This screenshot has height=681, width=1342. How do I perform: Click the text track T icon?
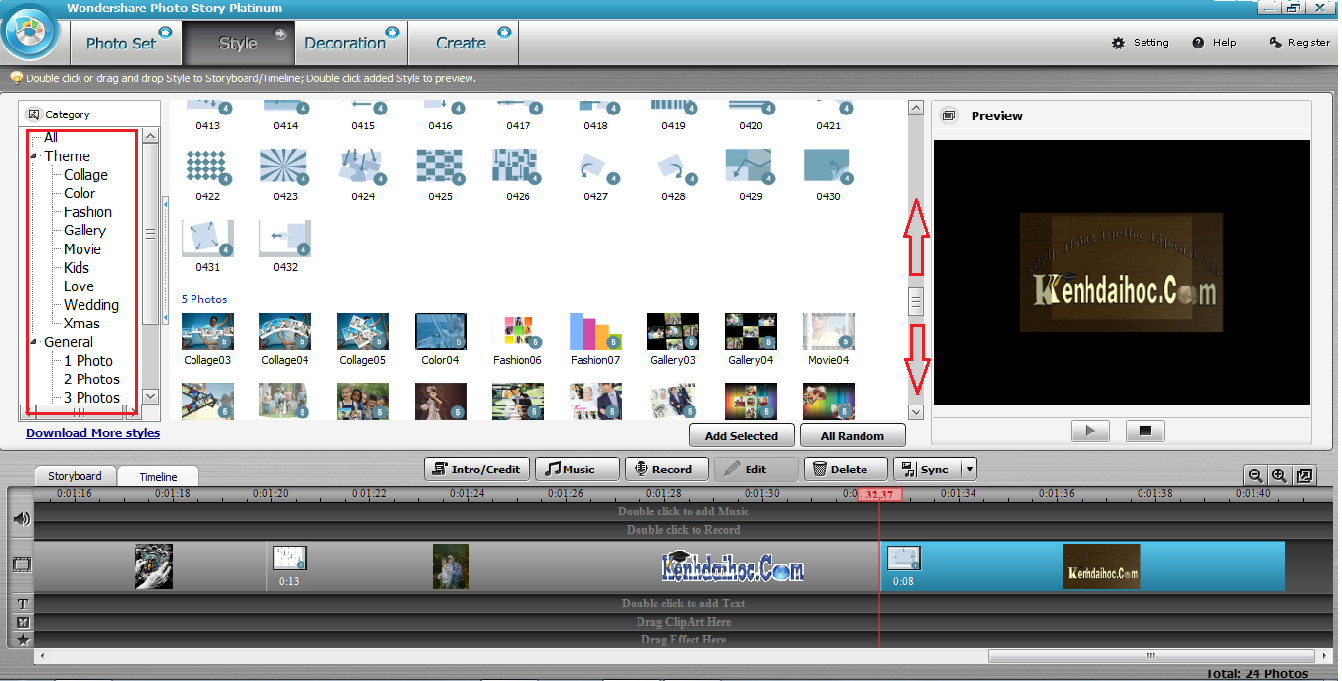(x=21, y=603)
